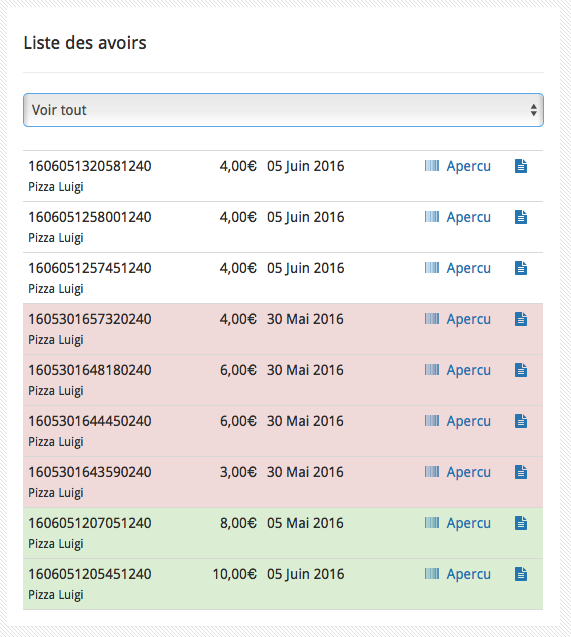Open document icon for credit 160605132058124​0
Screen dimensions: 571x637
click(521, 166)
